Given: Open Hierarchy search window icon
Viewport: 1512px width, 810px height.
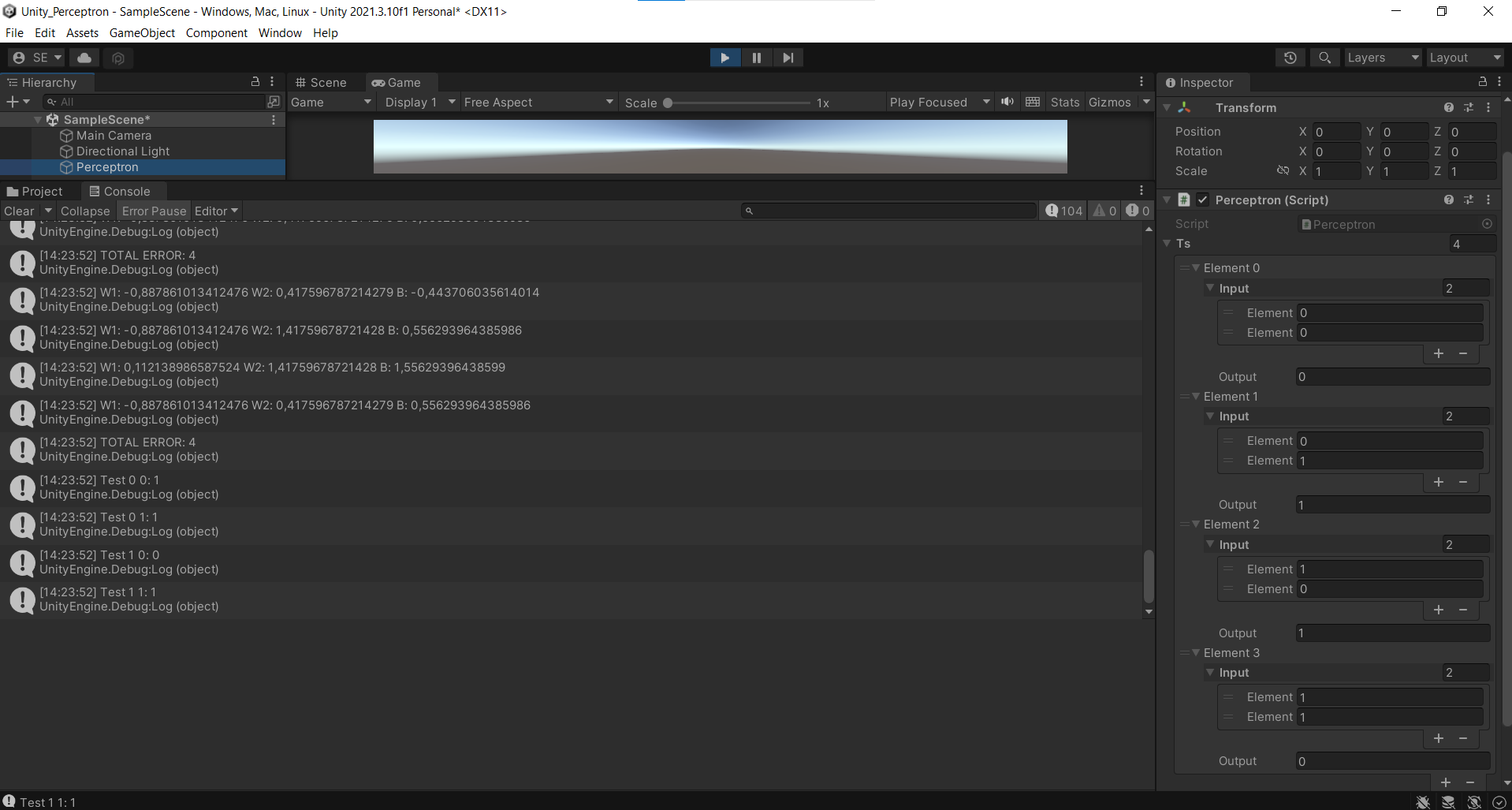Looking at the screenshot, I should (x=274, y=102).
